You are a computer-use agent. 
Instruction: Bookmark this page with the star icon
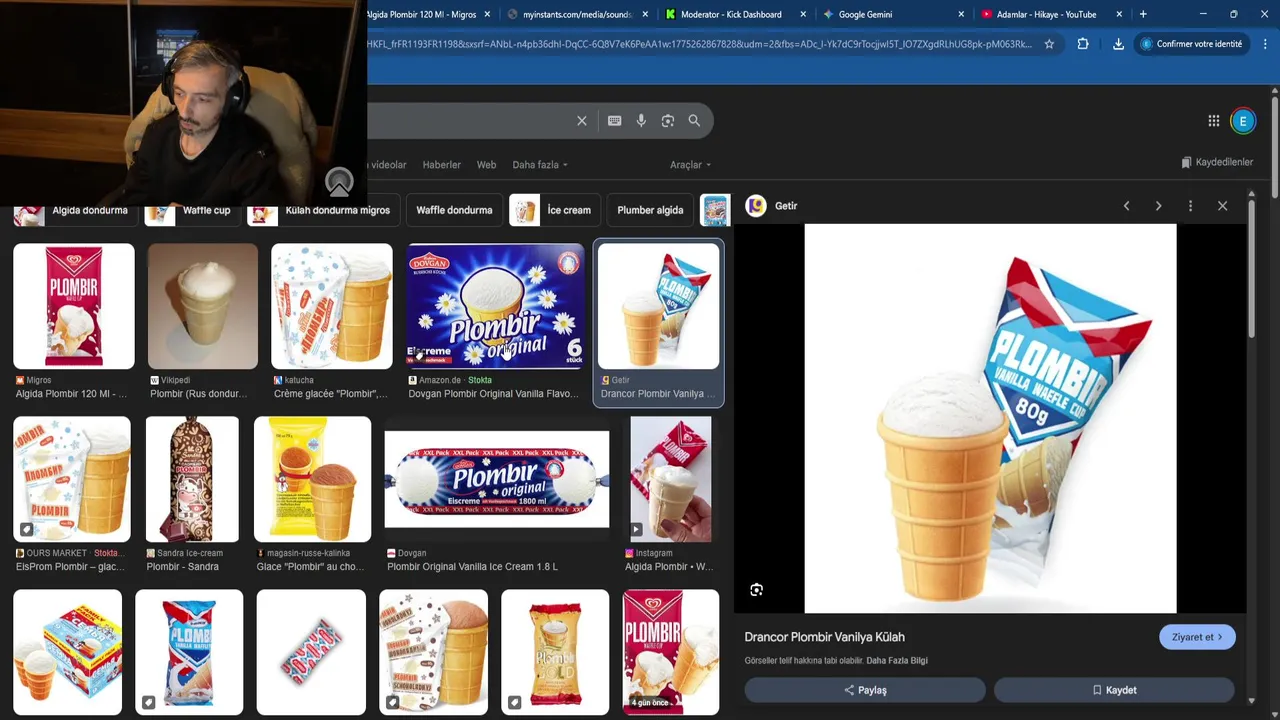(x=1049, y=44)
